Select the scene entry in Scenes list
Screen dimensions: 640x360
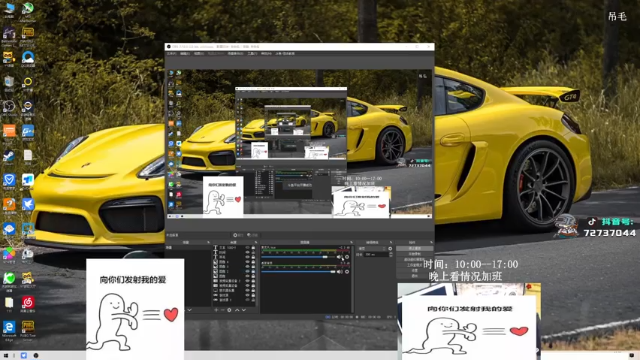click(x=188, y=248)
